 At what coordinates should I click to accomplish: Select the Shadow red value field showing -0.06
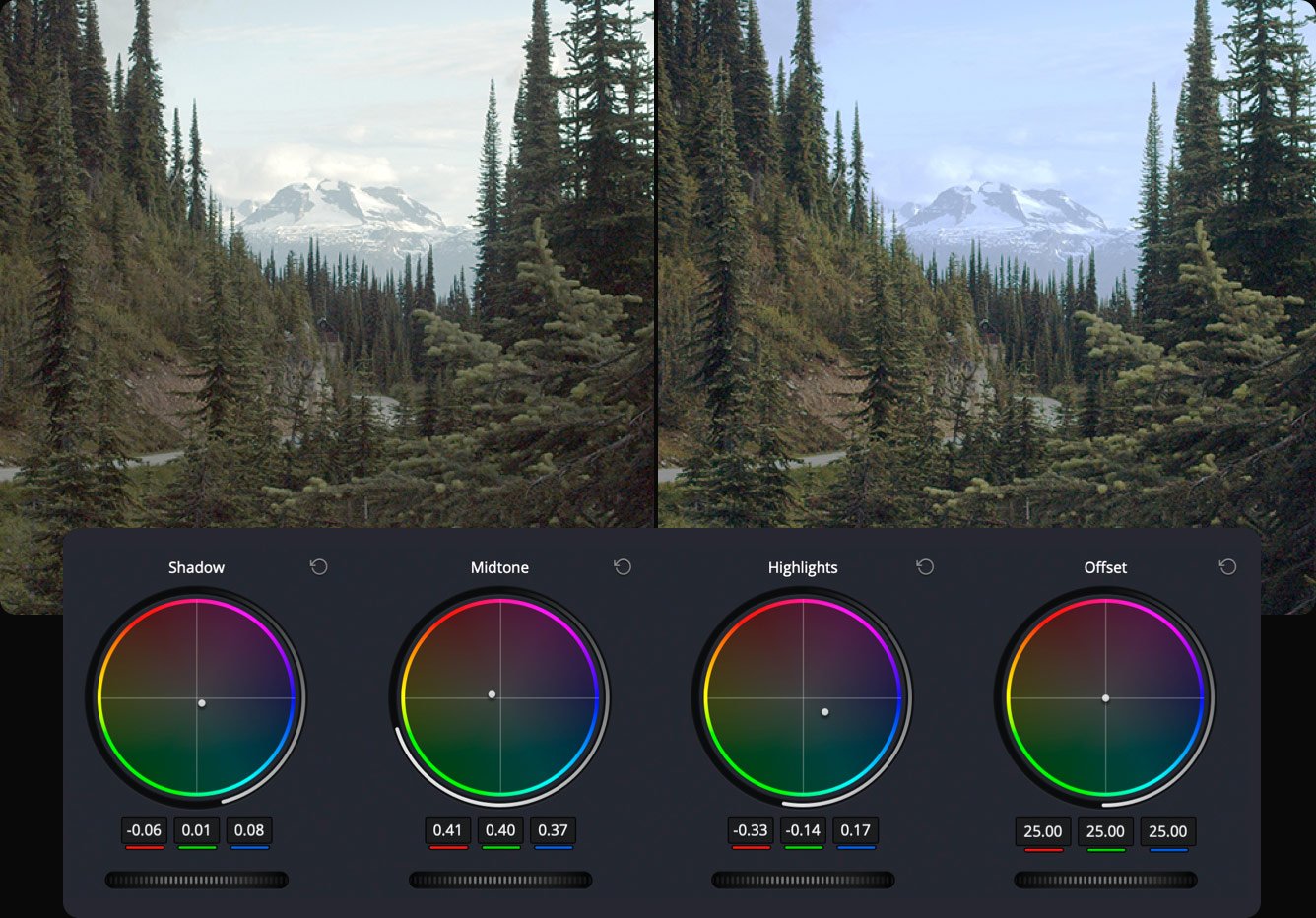pos(144,830)
